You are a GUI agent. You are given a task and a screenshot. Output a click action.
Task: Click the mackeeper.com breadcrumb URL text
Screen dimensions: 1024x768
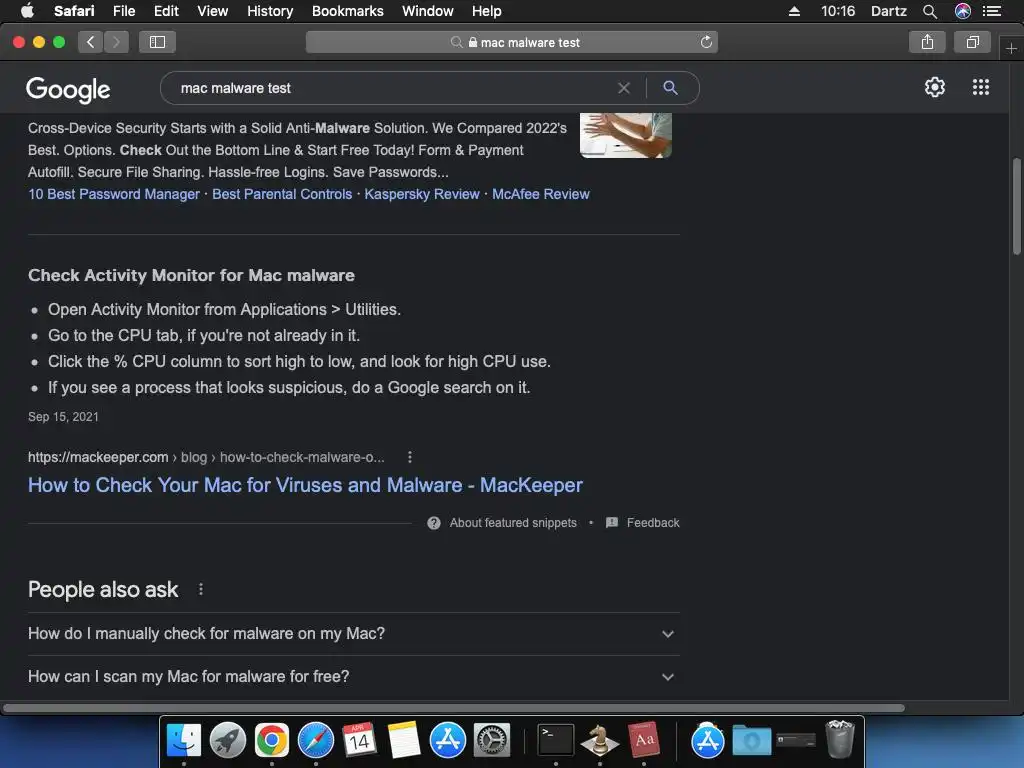(x=206, y=457)
